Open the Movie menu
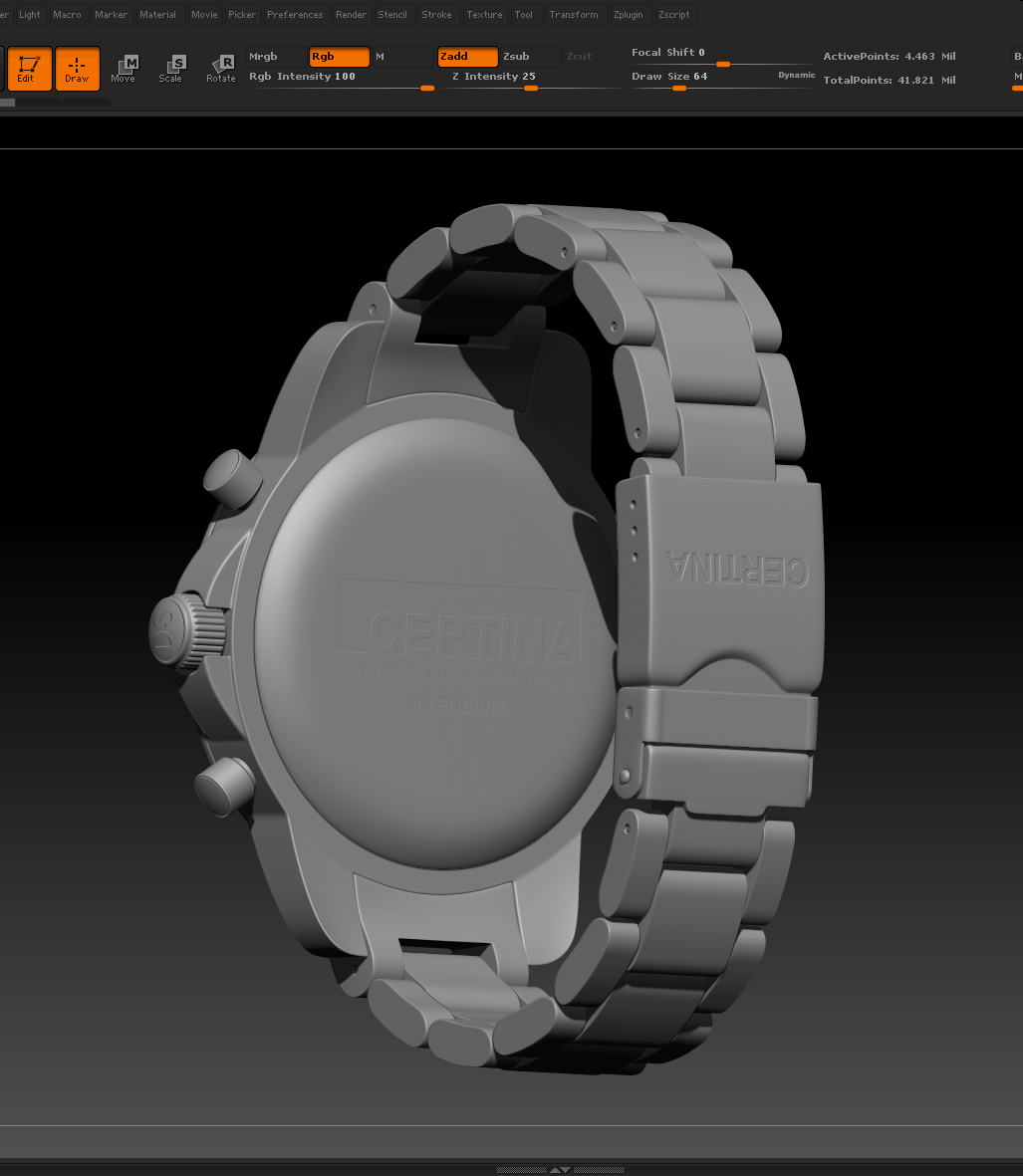 (x=204, y=14)
